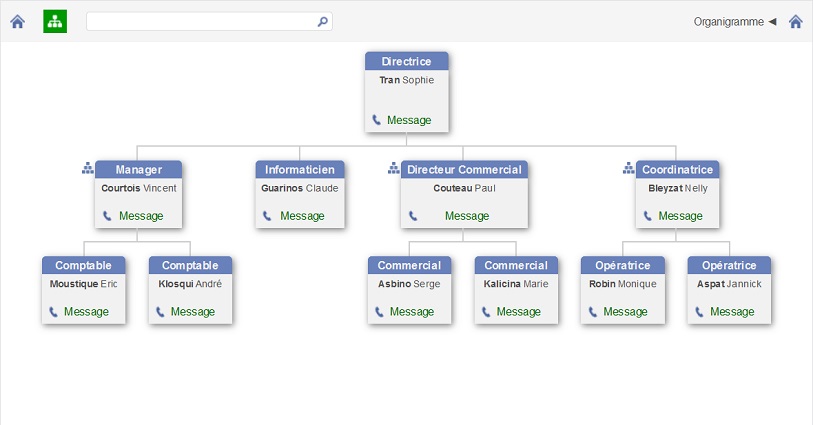Expand hierarchy icon beside Directeur Commercial
Screen dimensions: 813x425
tap(394, 168)
